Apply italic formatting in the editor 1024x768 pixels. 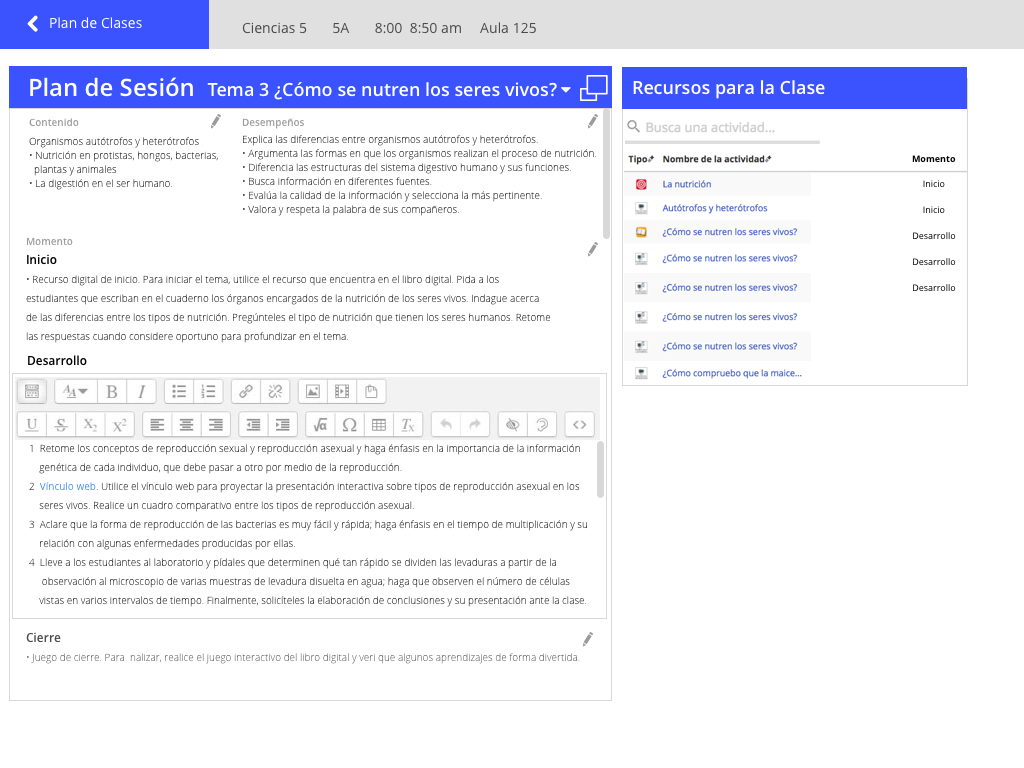(141, 391)
